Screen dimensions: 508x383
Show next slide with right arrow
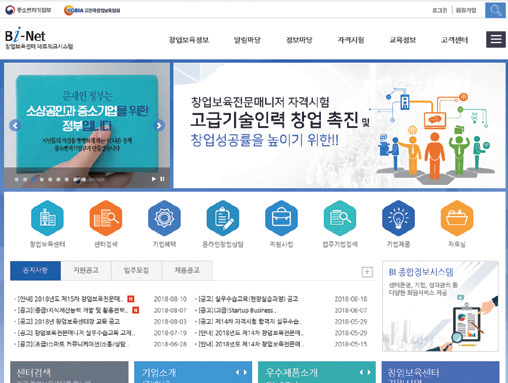[159, 125]
